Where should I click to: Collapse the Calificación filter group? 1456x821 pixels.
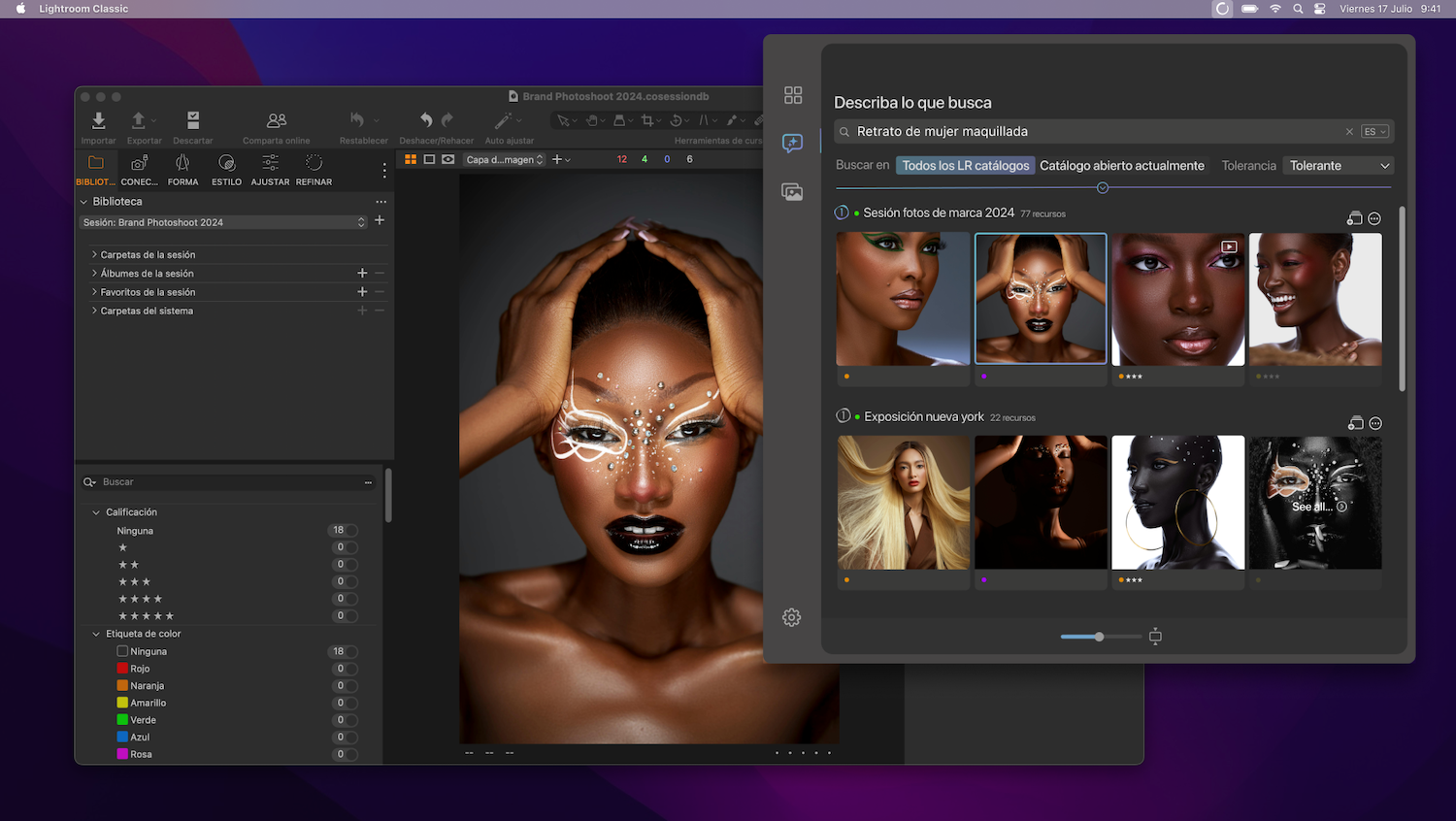pyautogui.click(x=96, y=512)
